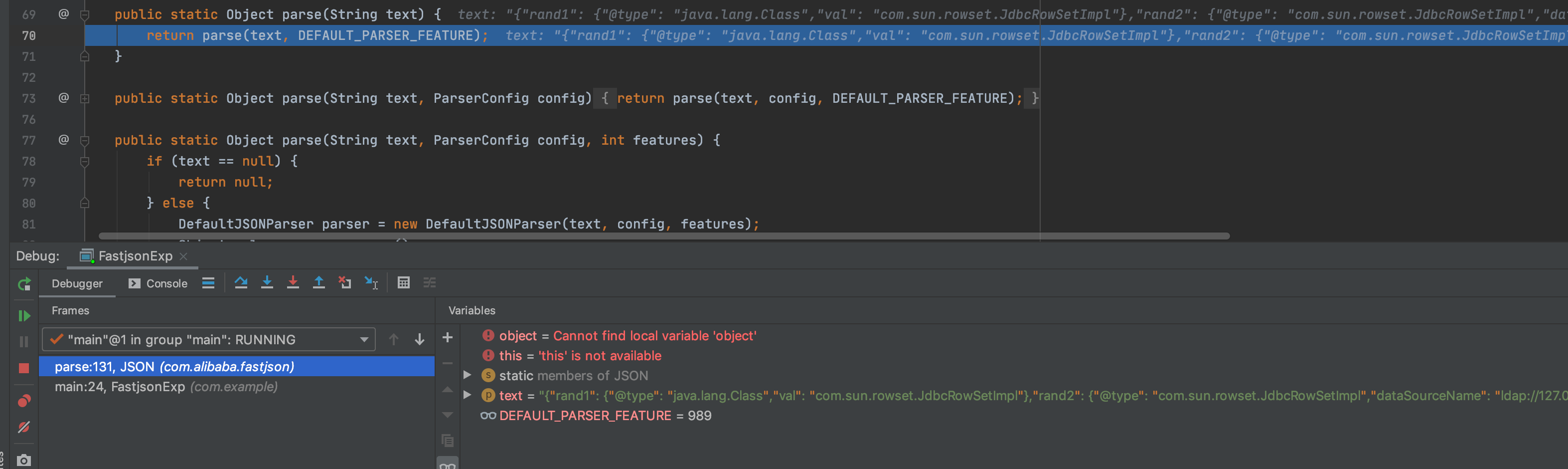Screen dimensions: 1568x469
Task: Click the gutter @ icon on line 69
Action: 63,14
